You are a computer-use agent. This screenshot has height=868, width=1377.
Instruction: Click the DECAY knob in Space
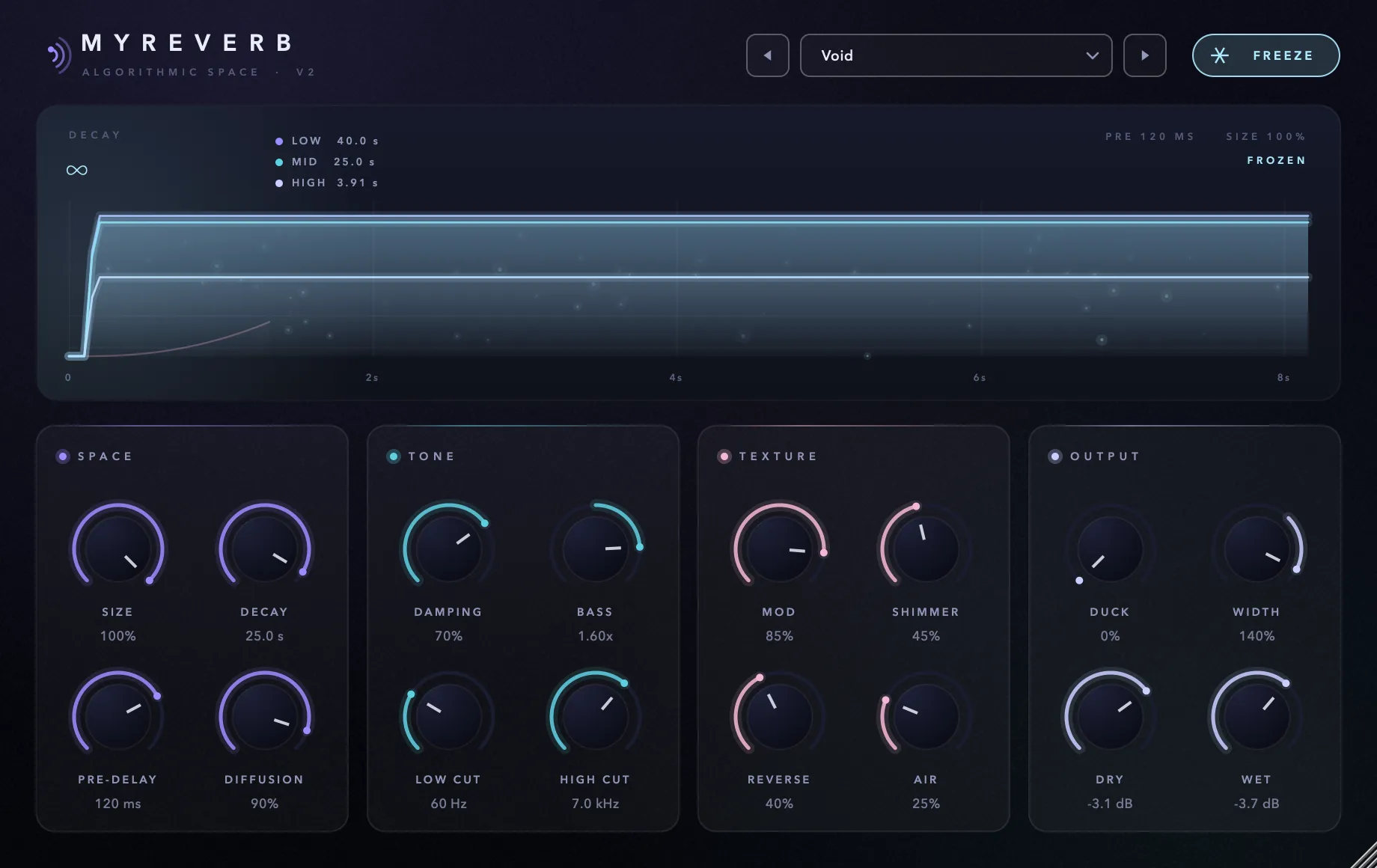tap(264, 548)
